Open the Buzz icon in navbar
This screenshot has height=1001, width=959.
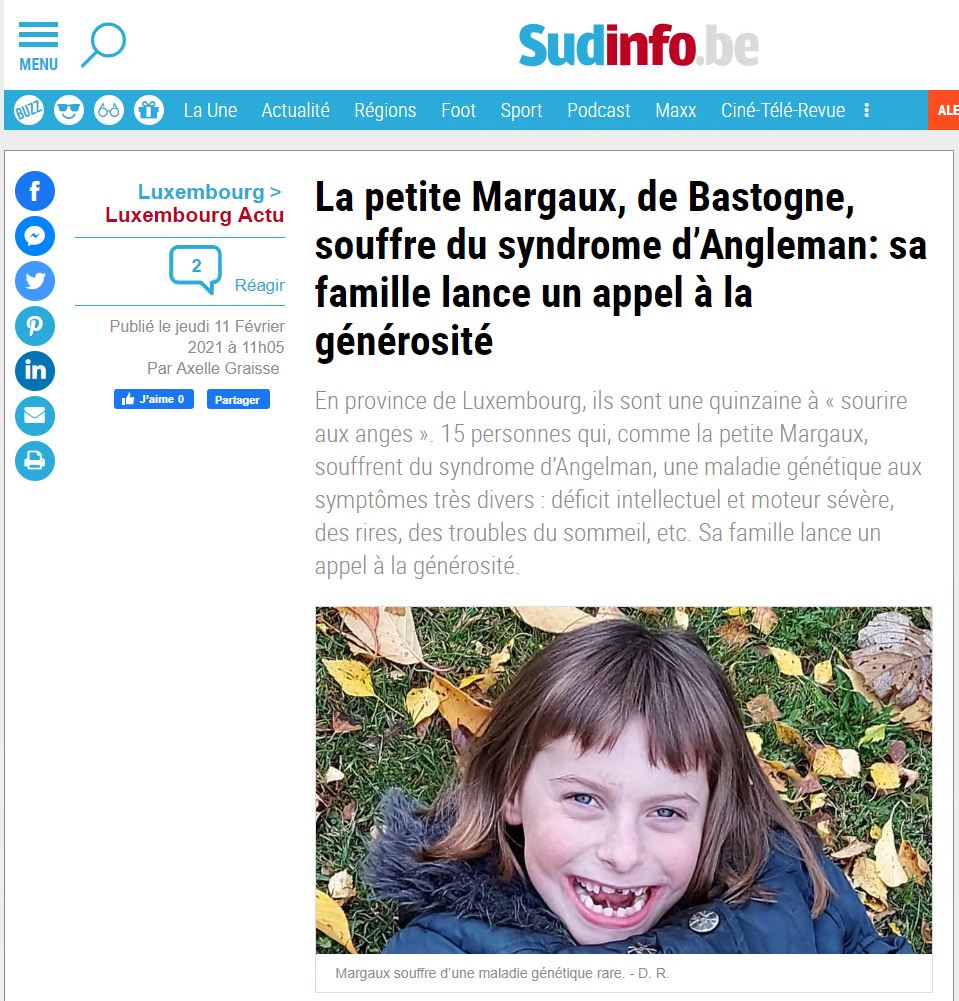(29, 110)
